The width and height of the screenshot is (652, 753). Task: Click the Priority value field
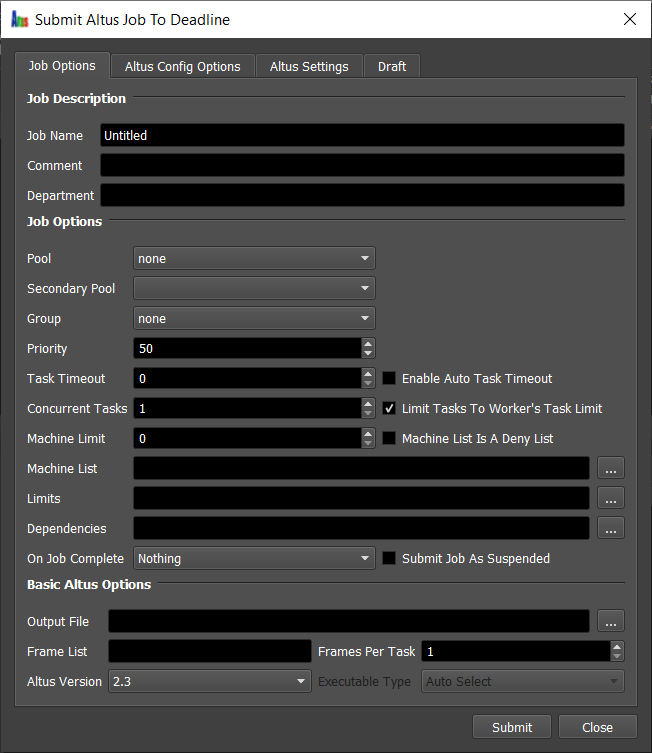247,348
